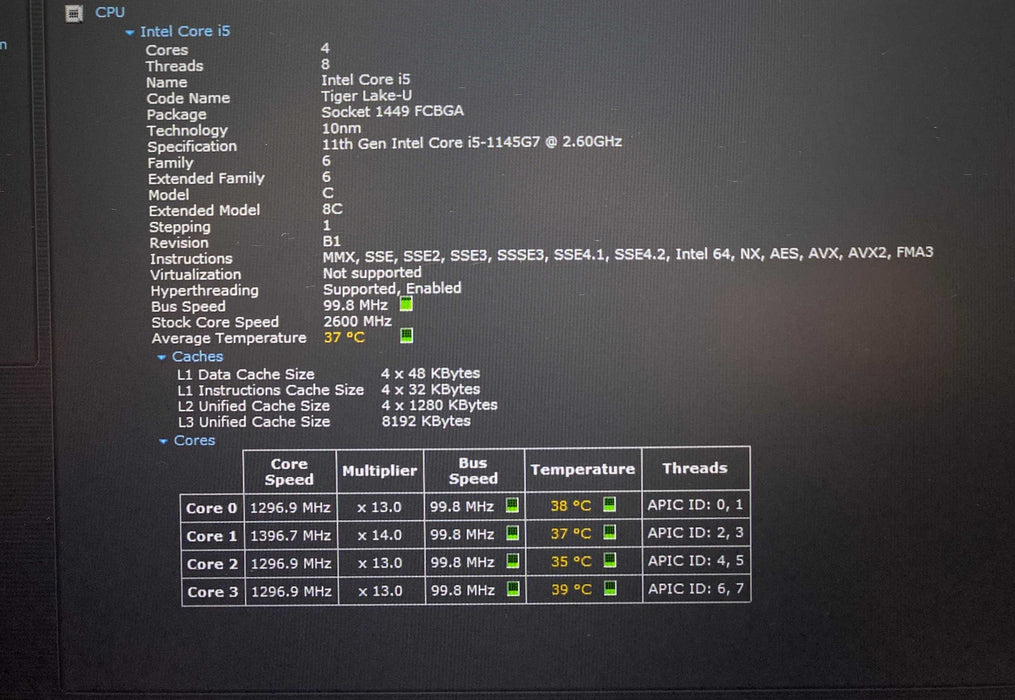Click the Revision B1 value
Screen dimensions: 1015x700
331,241
